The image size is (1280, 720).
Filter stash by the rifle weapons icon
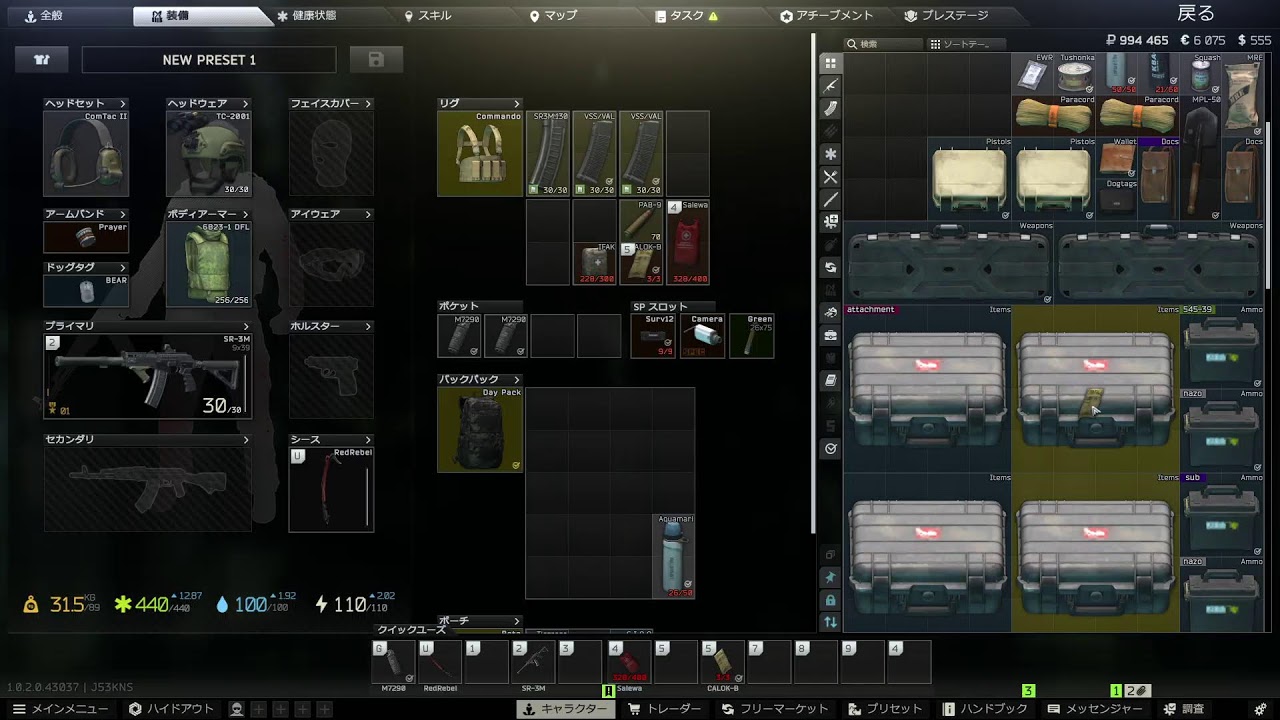click(x=830, y=86)
